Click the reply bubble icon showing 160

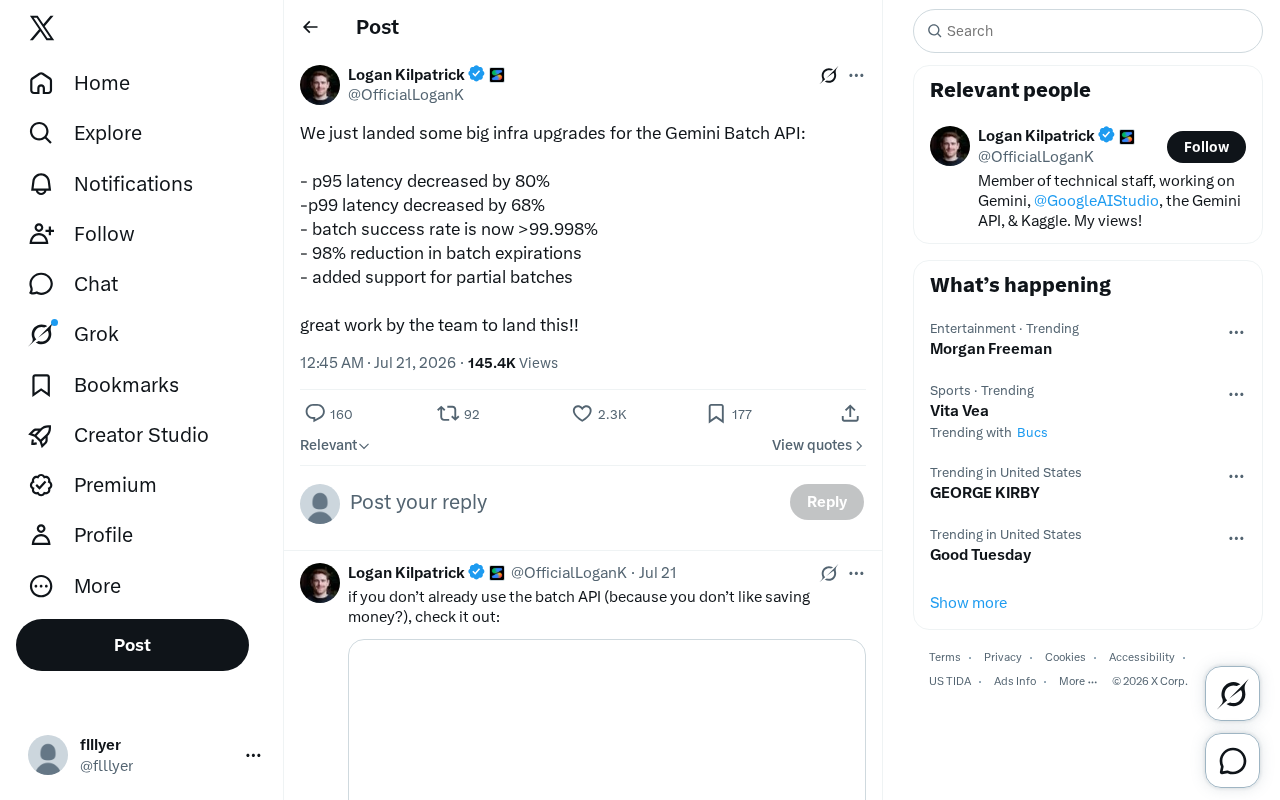tap(315, 413)
